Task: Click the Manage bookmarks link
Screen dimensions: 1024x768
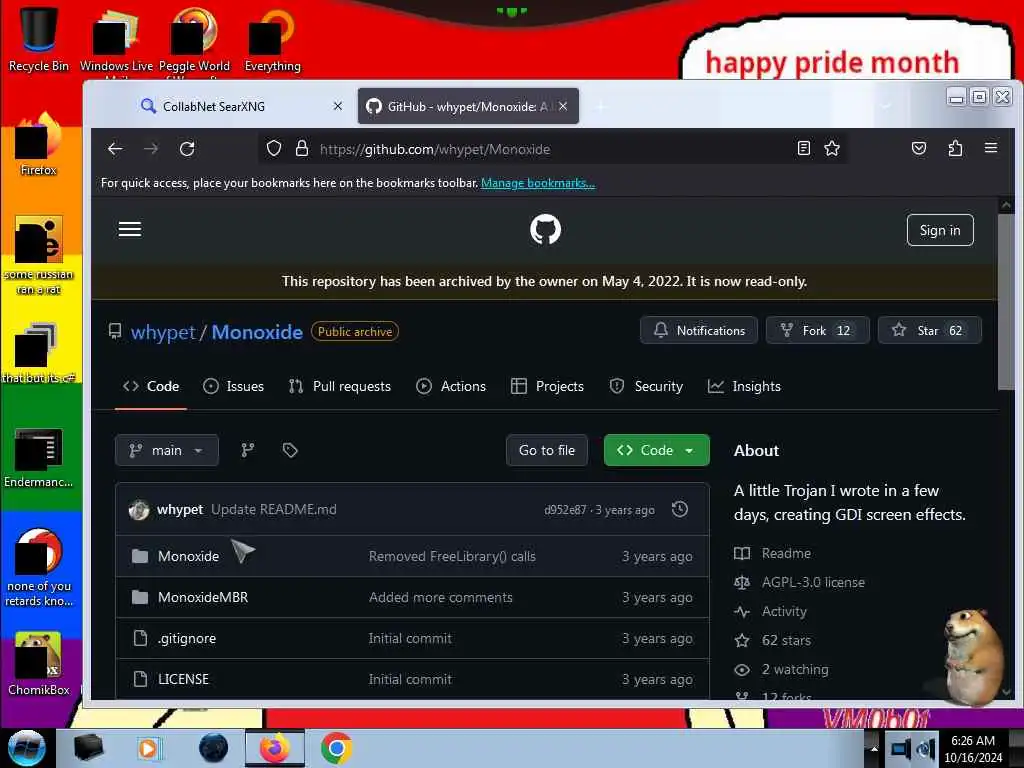Action: [x=538, y=183]
